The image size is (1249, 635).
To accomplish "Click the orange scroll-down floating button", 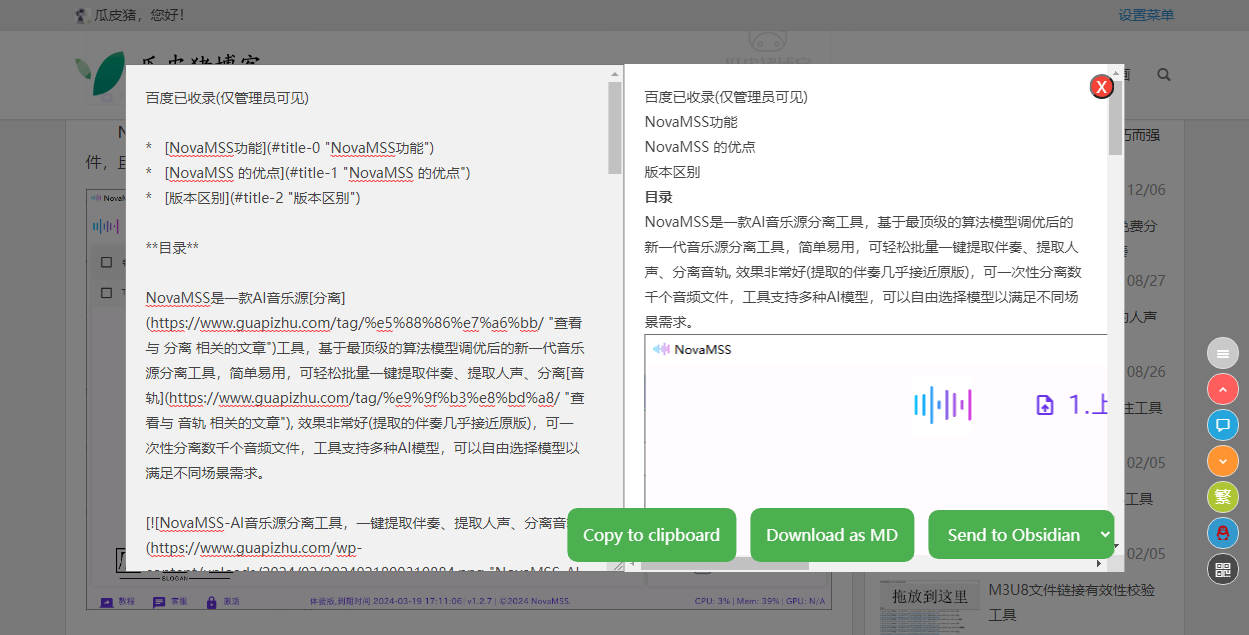I will pyautogui.click(x=1223, y=461).
